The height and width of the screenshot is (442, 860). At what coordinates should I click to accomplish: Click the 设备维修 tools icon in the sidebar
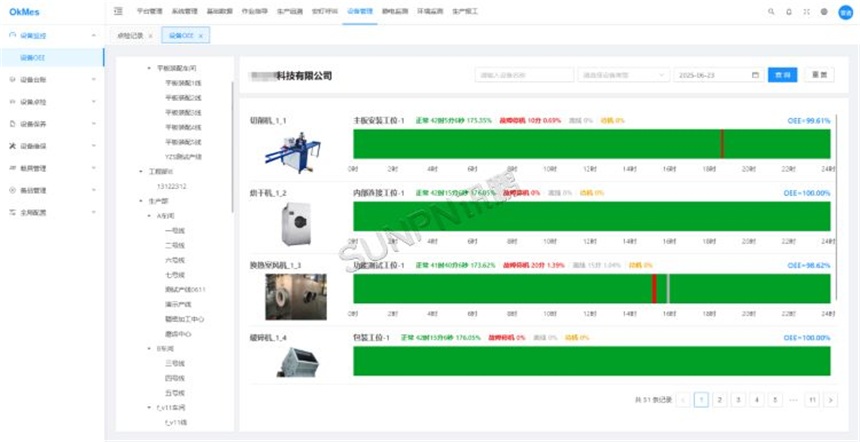click(x=13, y=146)
